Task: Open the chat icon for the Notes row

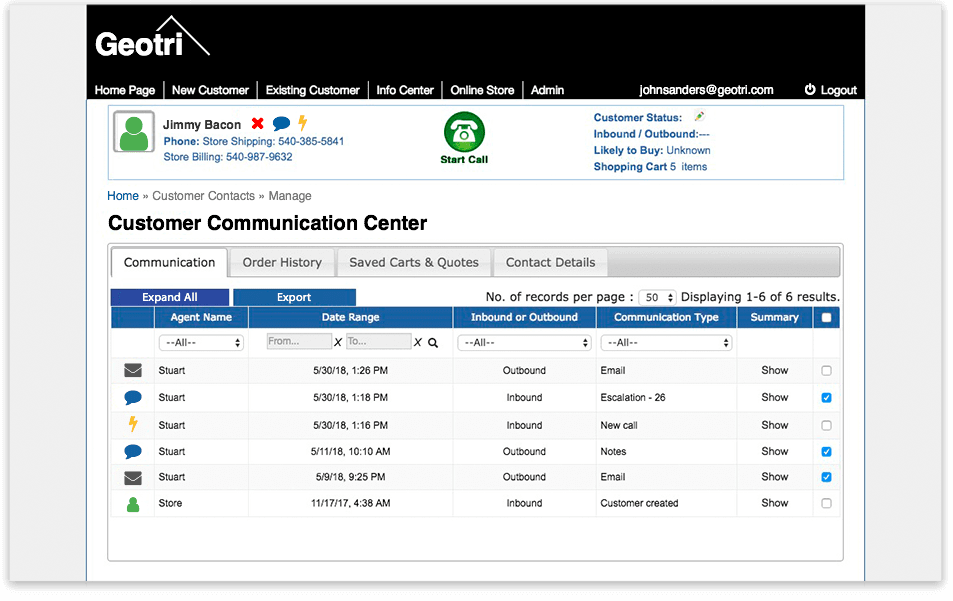Action: point(132,452)
